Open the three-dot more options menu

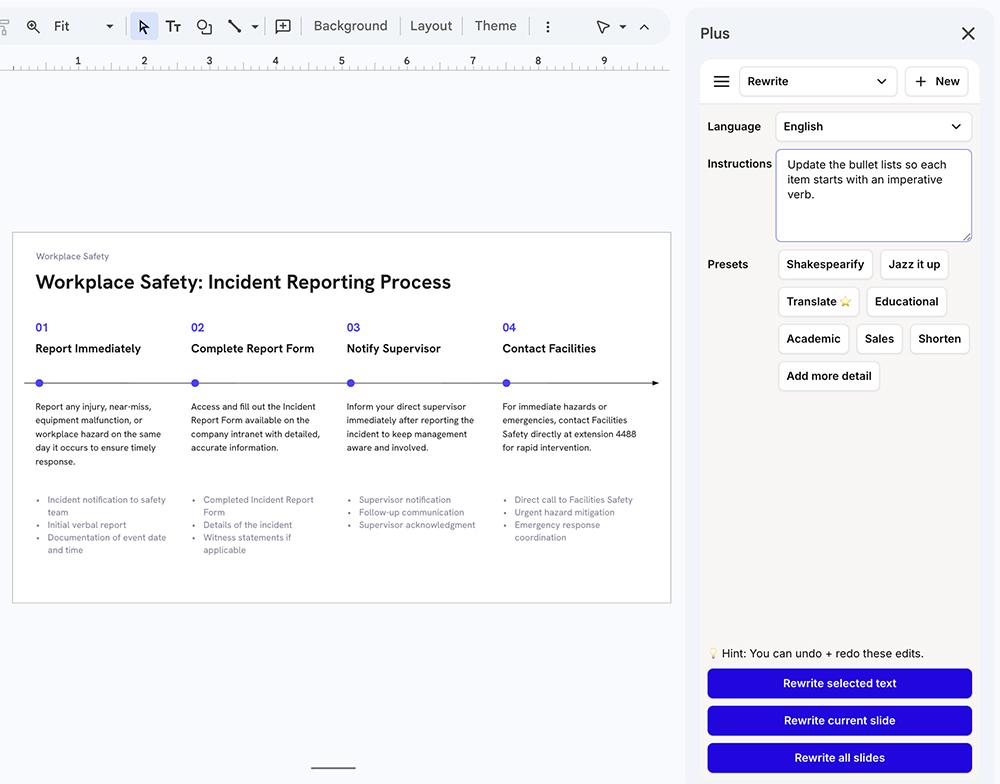coord(547,27)
